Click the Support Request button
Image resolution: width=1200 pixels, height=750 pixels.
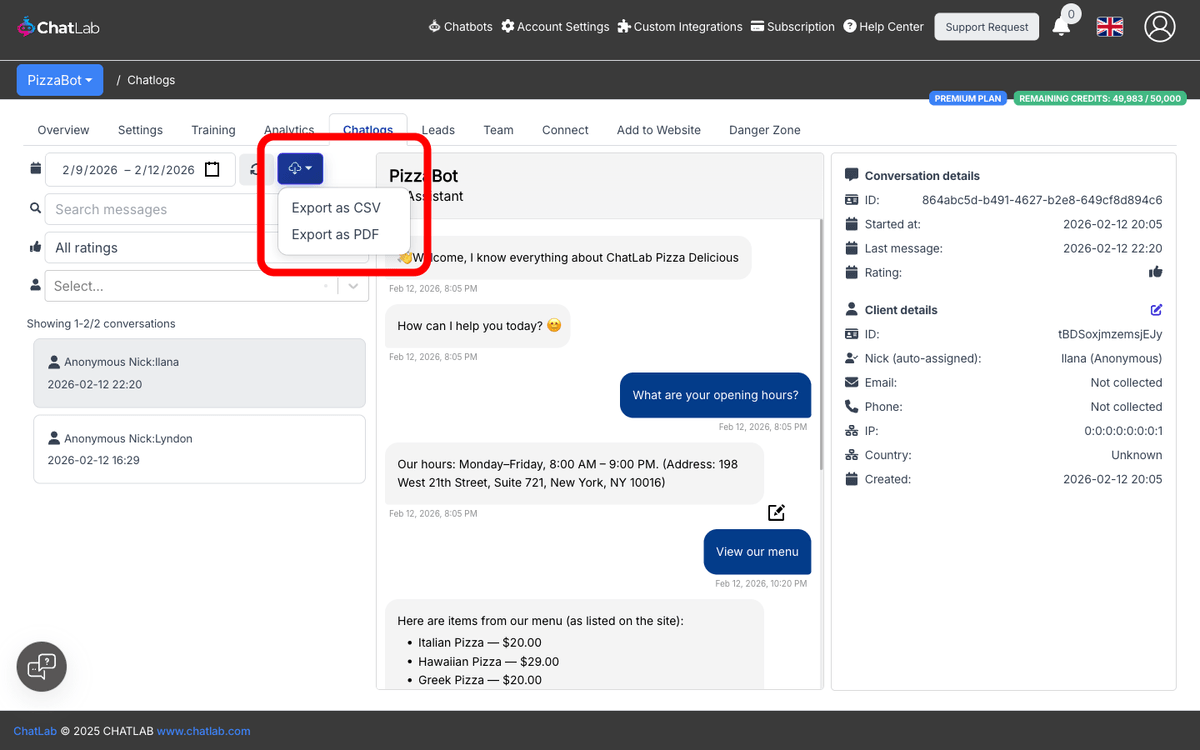point(986,27)
